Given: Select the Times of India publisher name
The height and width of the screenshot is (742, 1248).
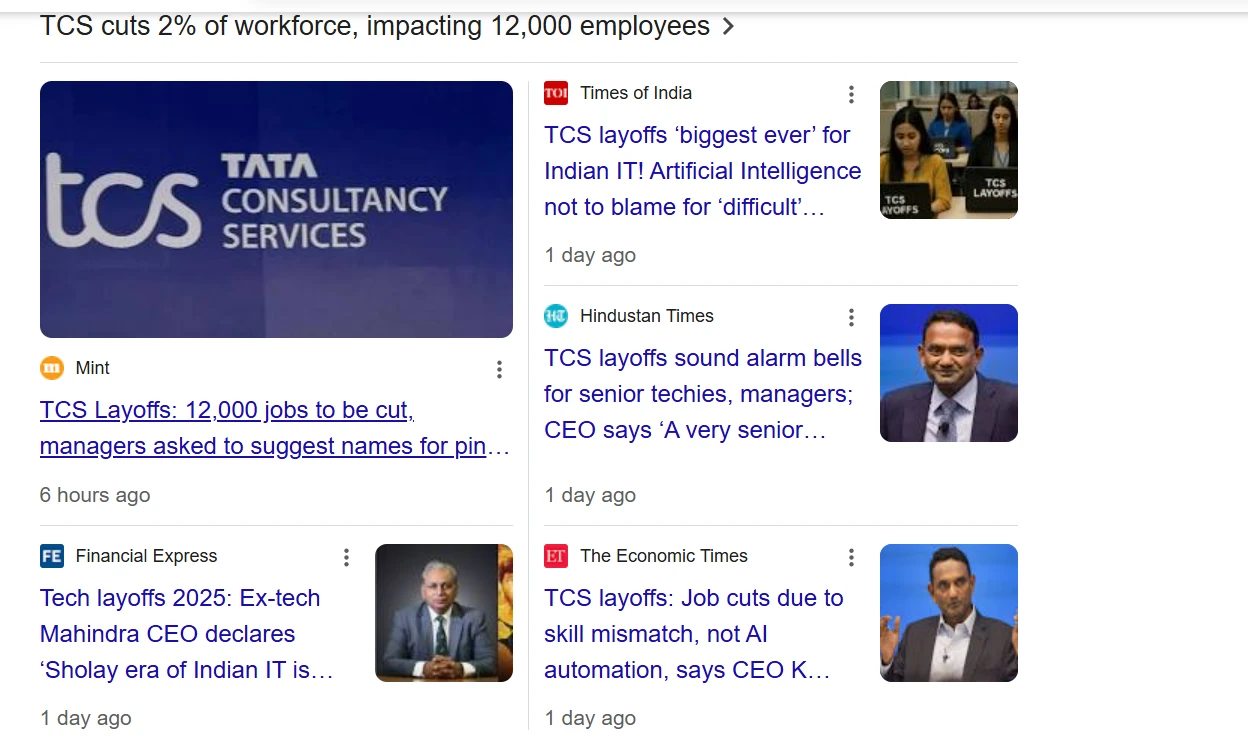Looking at the screenshot, I should click(x=636, y=93).
